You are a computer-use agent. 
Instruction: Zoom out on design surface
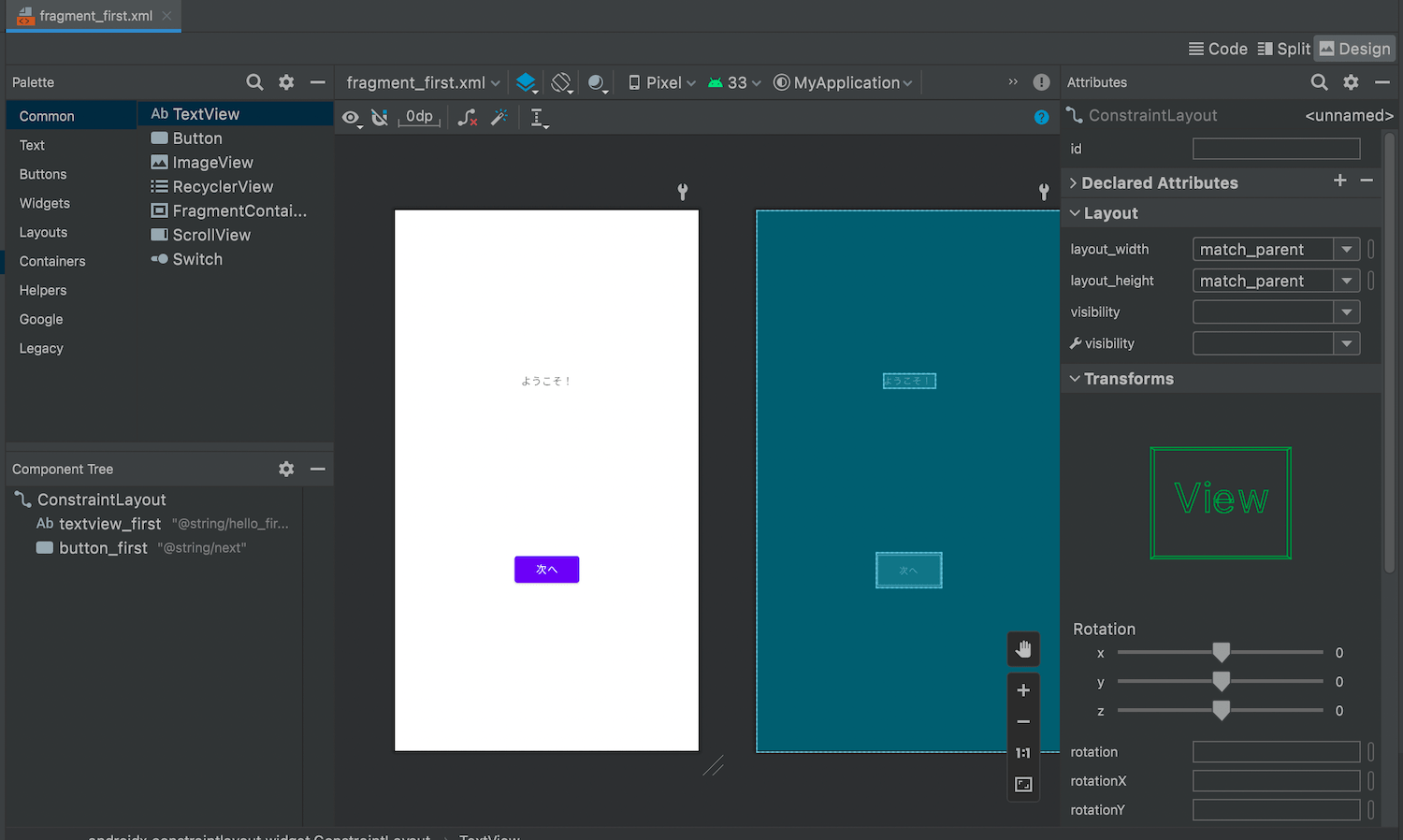1023,722
